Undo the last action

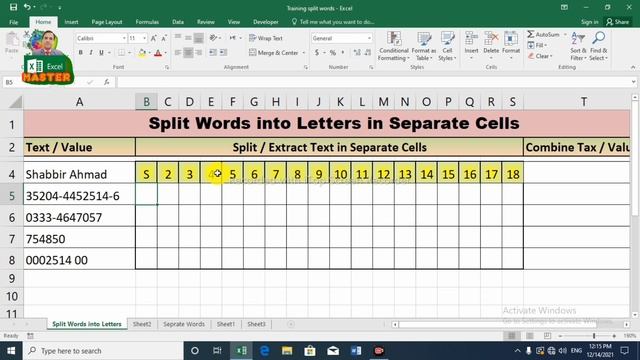[27, 7]
